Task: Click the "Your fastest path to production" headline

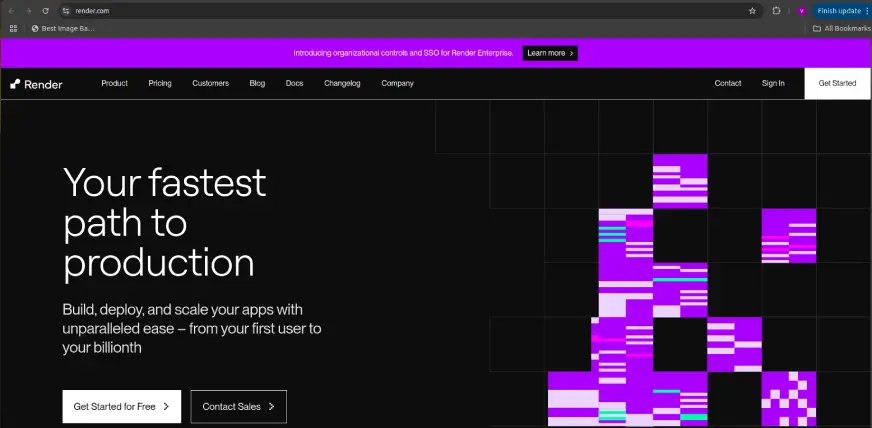Action: [x=165, y=223]
